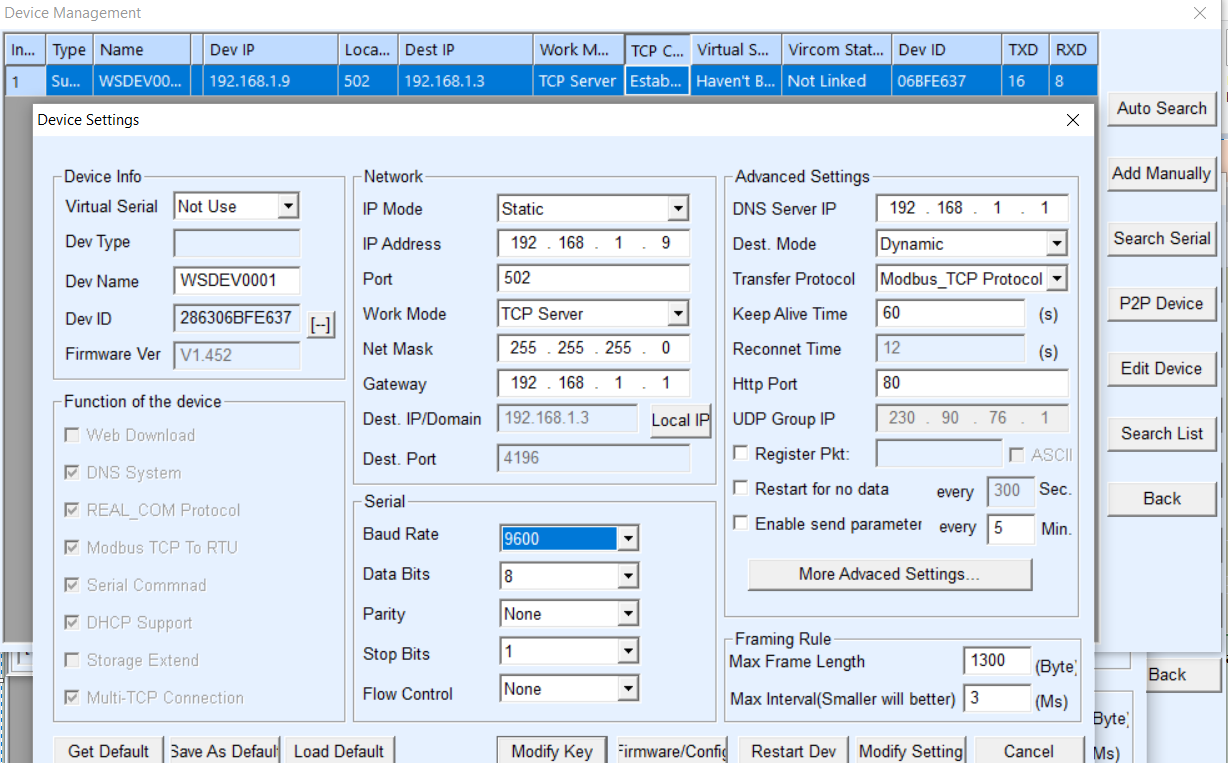Viewport: 1228px width, 763px height.
Task: Open the Search List
Action: point(1161,433)
